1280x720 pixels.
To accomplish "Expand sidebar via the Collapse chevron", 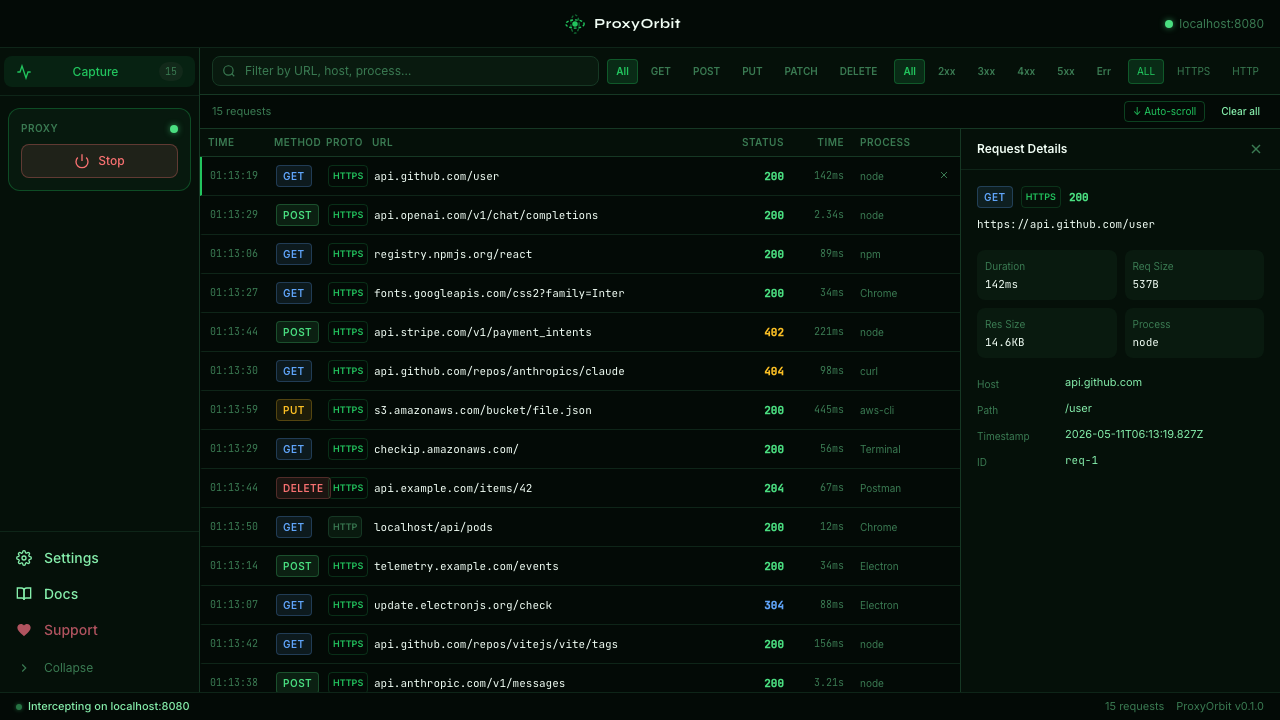I will (x=24, y=668).
